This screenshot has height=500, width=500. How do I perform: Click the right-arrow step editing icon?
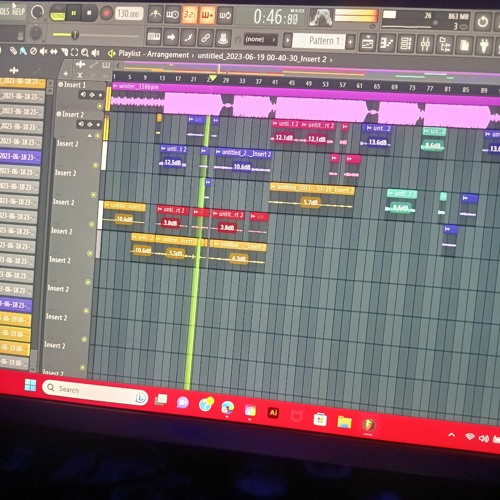point(171,37)
